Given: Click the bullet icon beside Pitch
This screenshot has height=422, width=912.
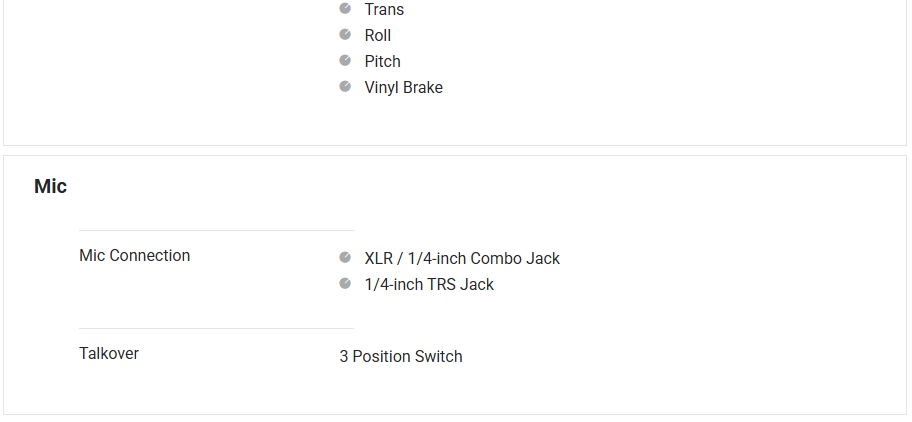Looking at the screenshot, I should pyautogui.click(x=345, y=60).
